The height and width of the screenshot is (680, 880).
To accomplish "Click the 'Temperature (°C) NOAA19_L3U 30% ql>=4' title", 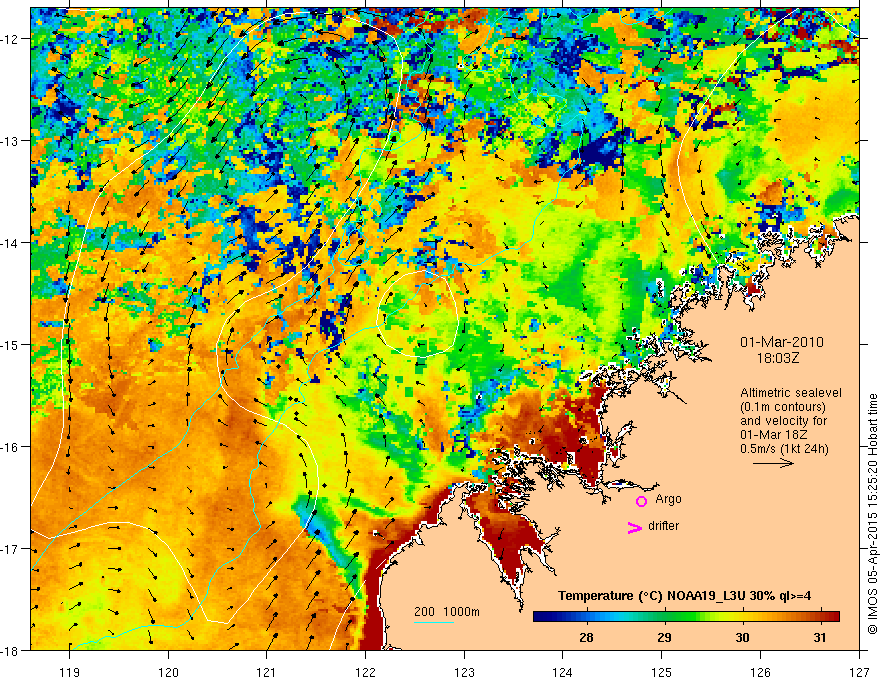I will (684, 596).
